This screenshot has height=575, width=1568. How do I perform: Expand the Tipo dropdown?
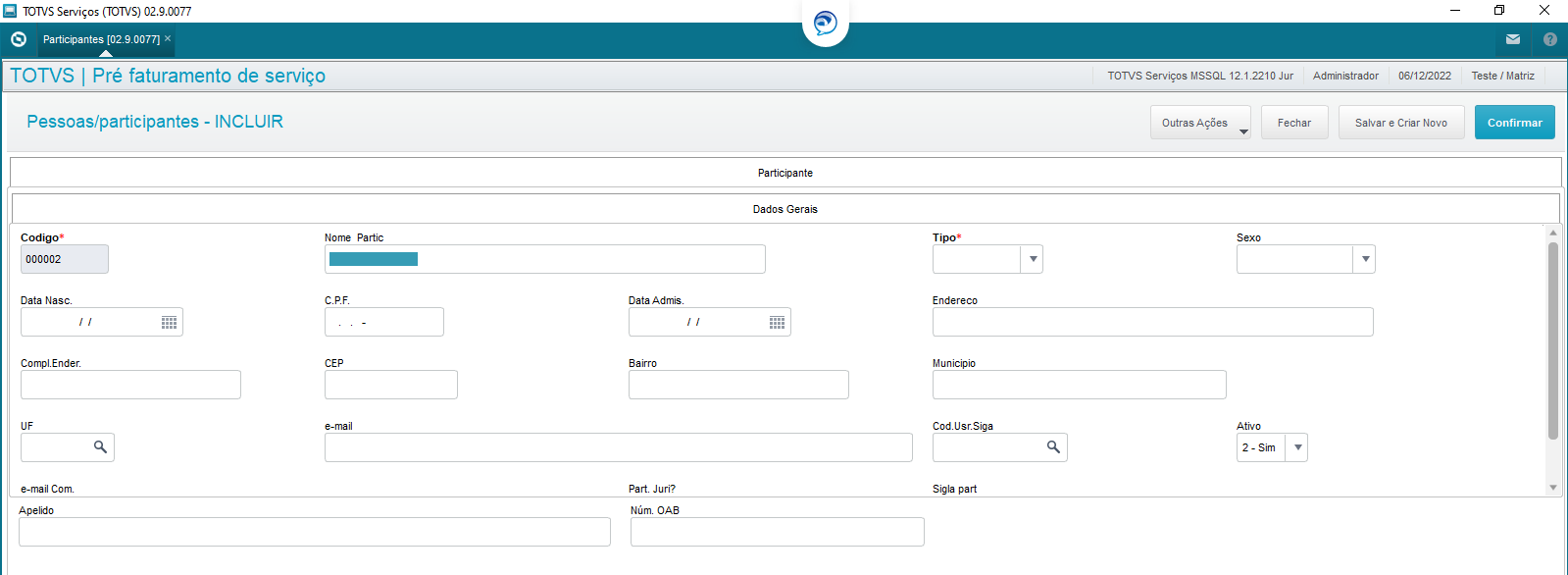point(1032,259)
